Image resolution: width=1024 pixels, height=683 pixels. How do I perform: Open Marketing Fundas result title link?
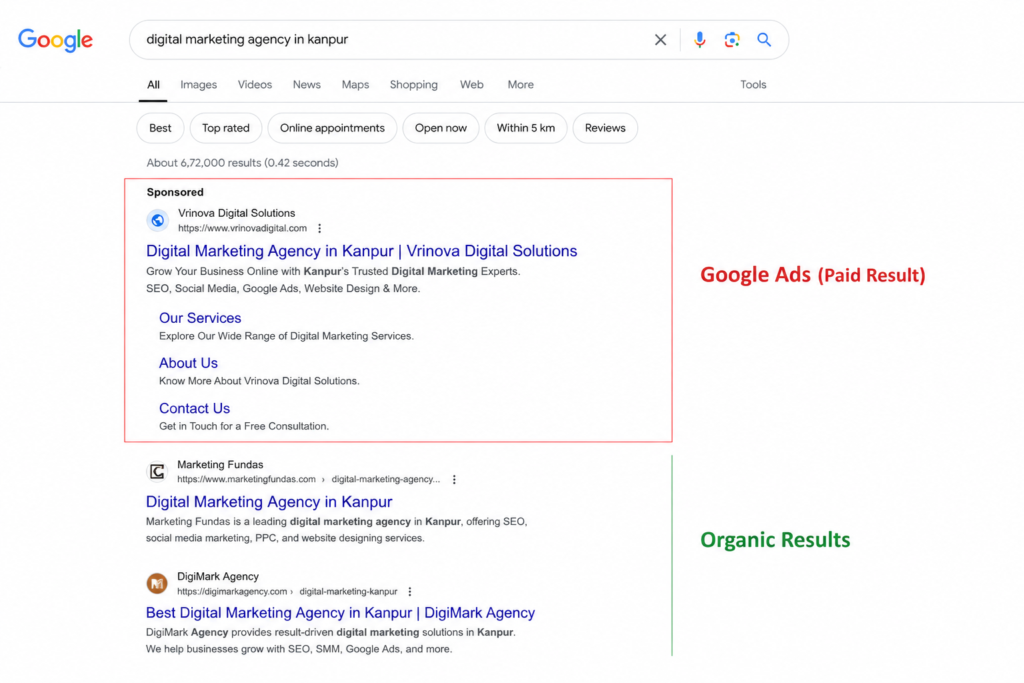click(x=268, y=502)
